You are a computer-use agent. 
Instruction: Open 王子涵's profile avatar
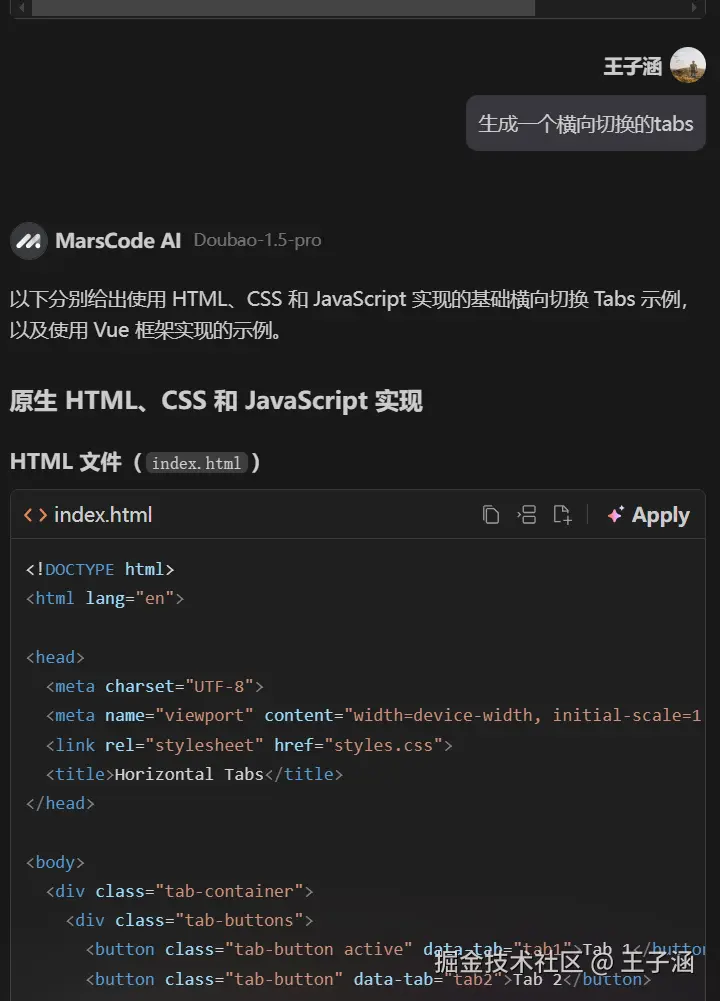tap(690, 64)
